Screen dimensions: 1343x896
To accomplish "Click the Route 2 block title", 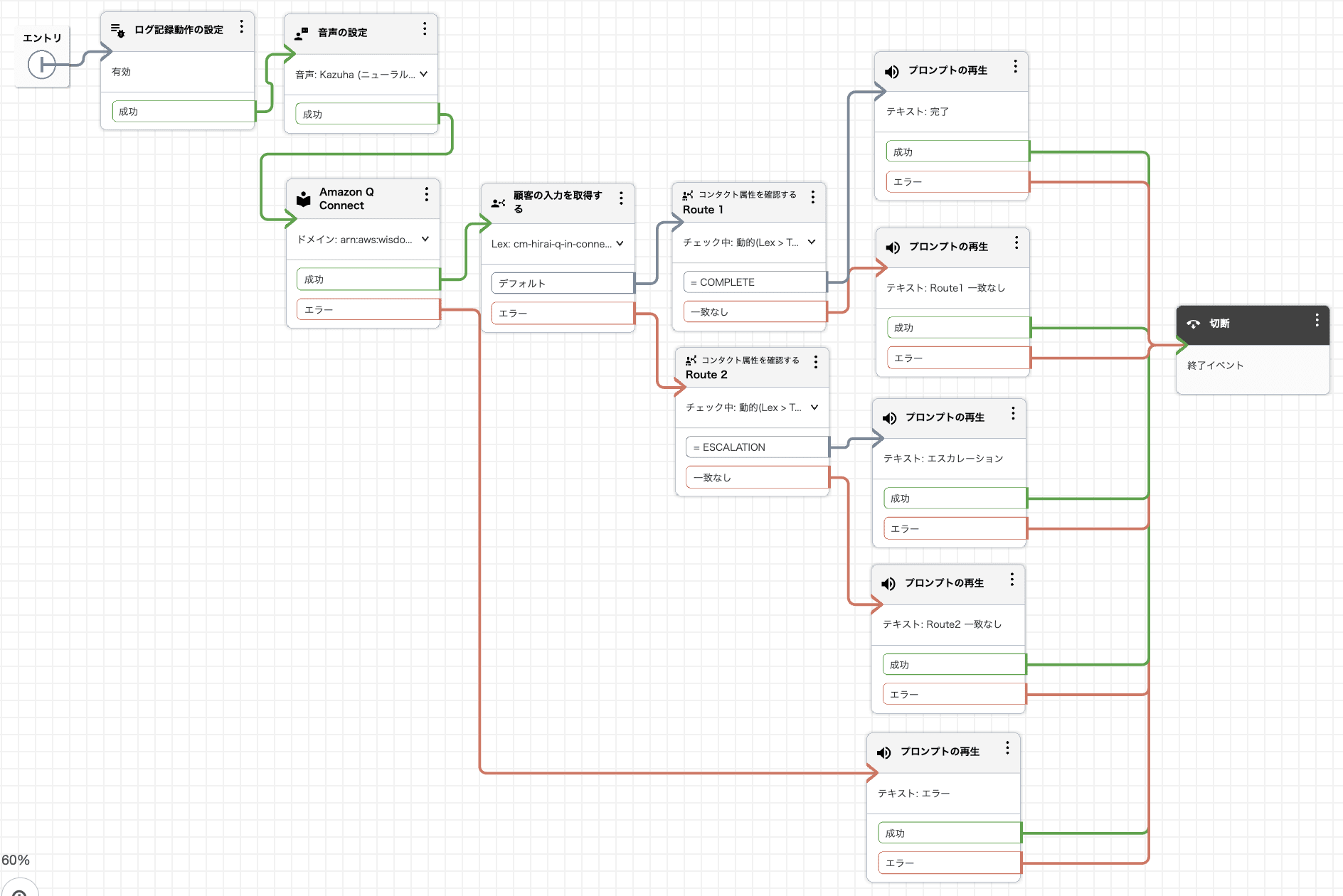I will coord(706,375).
